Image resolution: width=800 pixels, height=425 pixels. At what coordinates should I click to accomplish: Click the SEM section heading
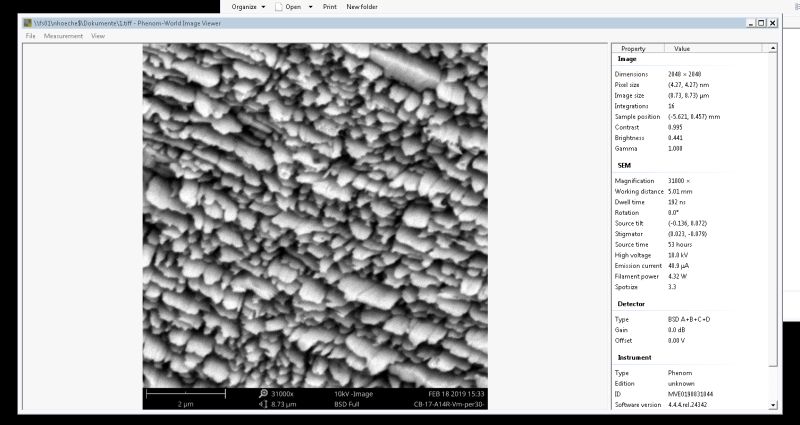tap(624, 166)
